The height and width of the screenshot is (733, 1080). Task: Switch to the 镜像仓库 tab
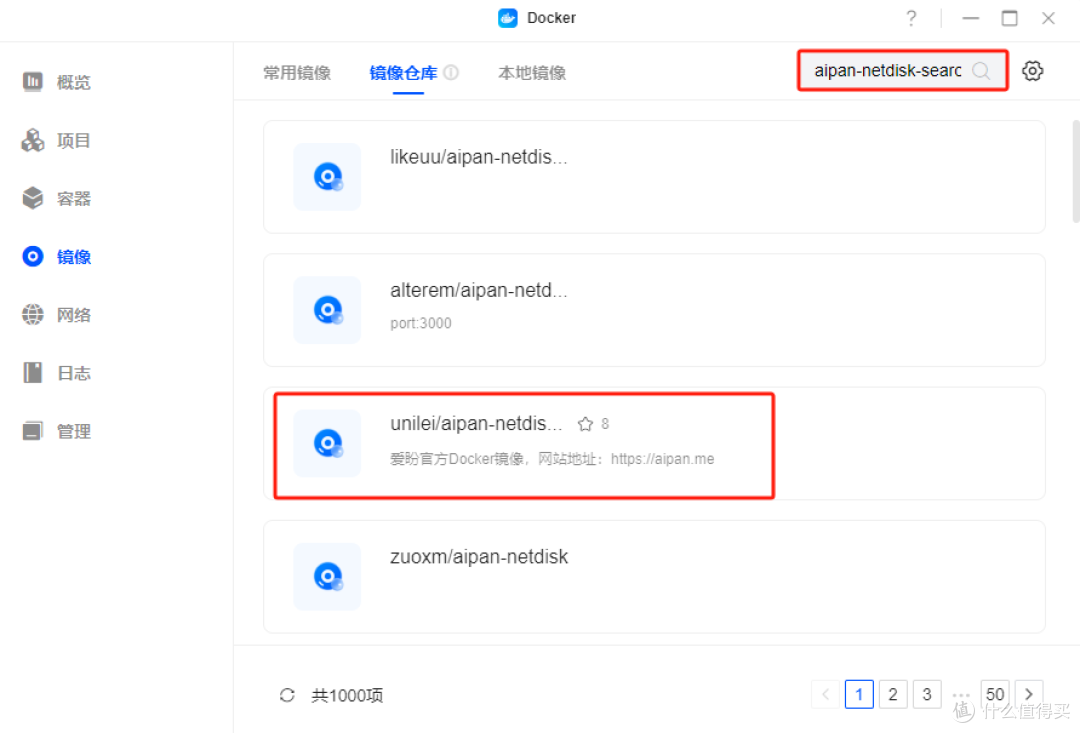[x=404, y=72]
